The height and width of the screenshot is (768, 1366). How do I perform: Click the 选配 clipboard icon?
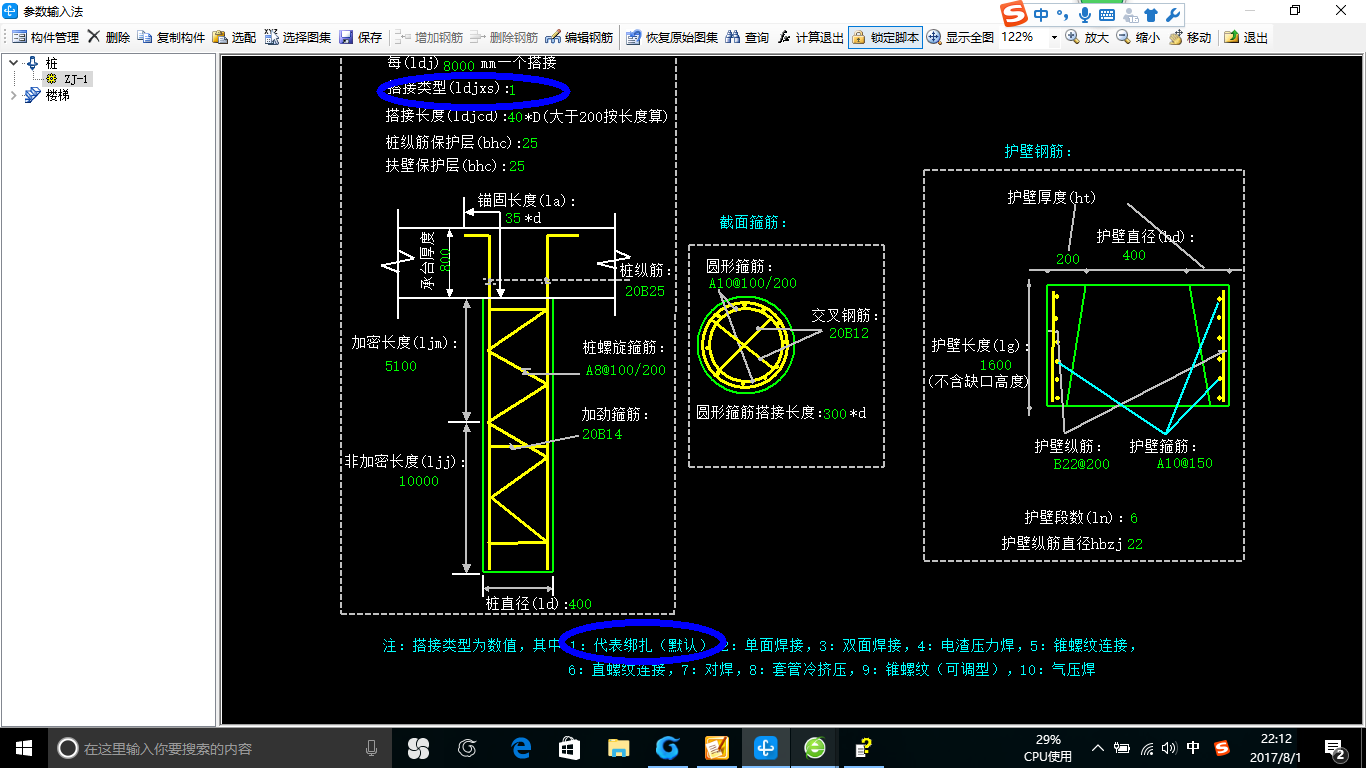coord(220,37)
